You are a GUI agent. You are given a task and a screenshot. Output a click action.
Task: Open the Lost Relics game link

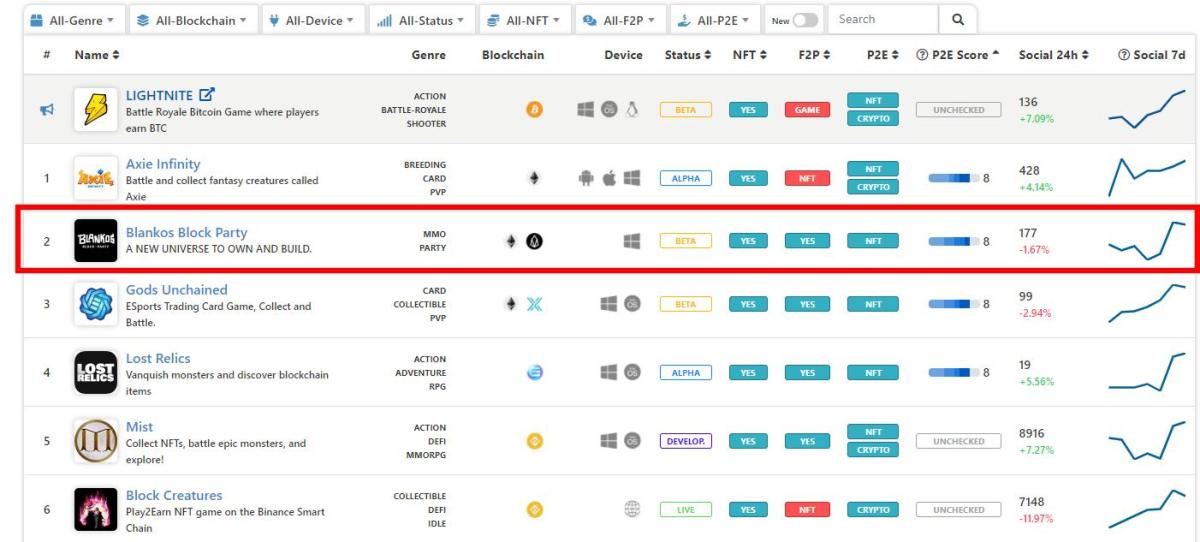coord(158,358)
